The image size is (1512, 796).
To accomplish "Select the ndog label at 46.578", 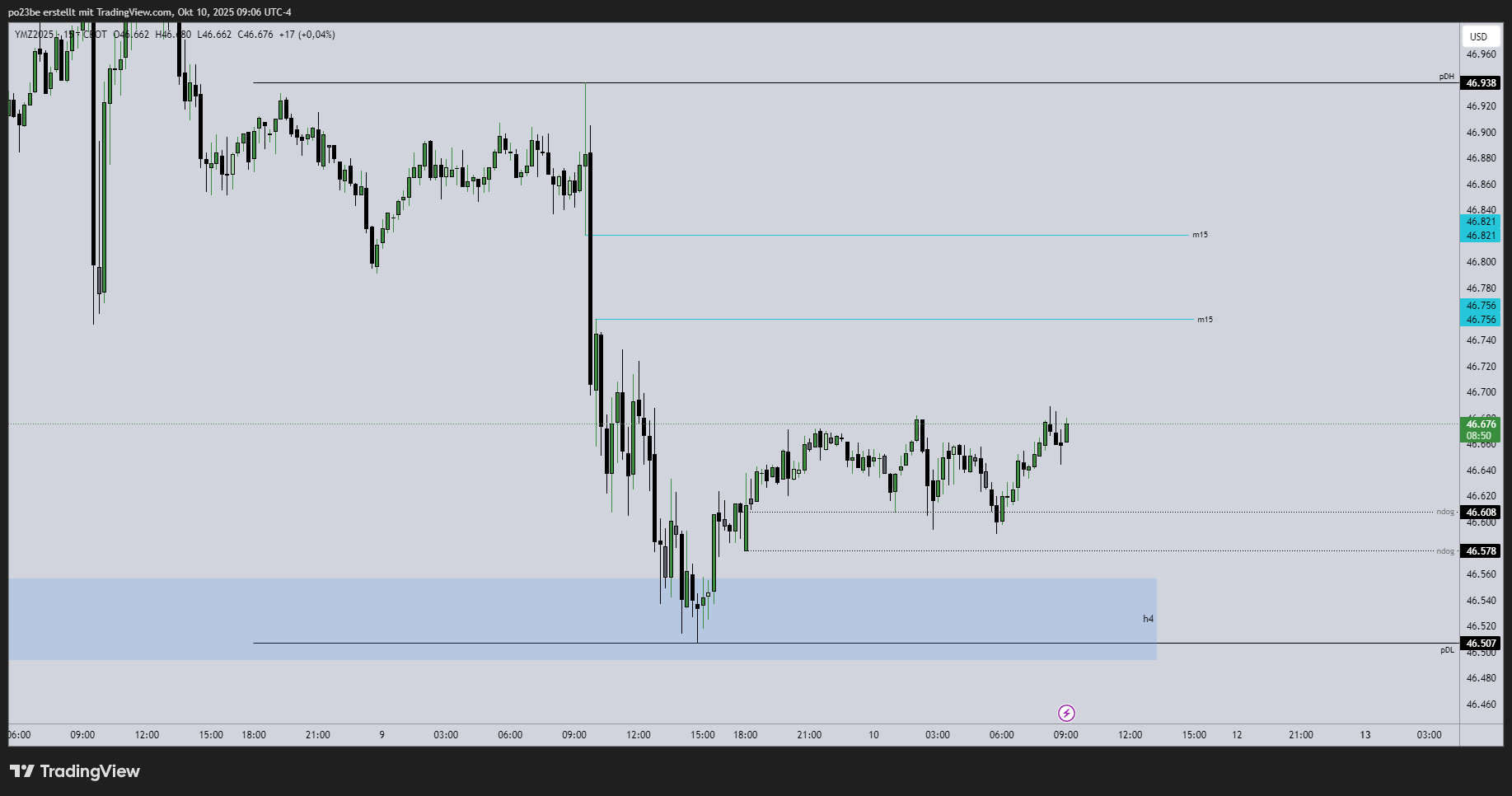I will [1445, 551].
